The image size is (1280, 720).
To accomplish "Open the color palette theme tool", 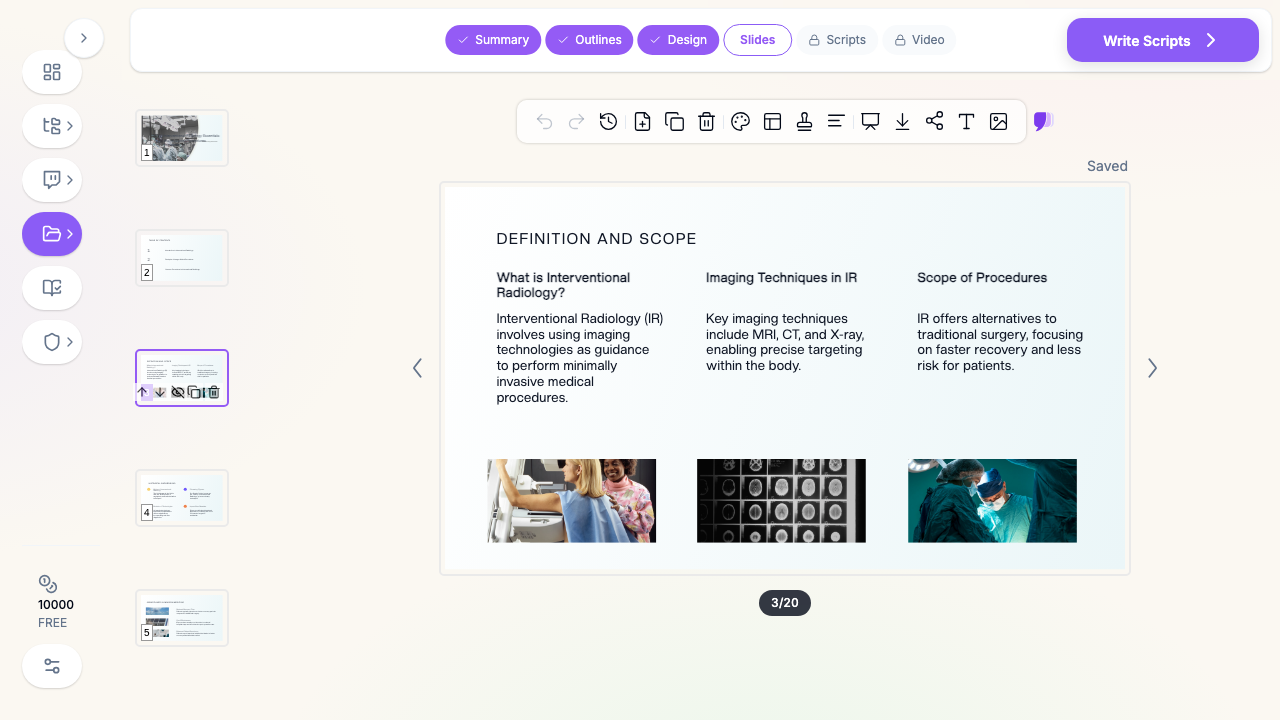I will coord(740,121).
